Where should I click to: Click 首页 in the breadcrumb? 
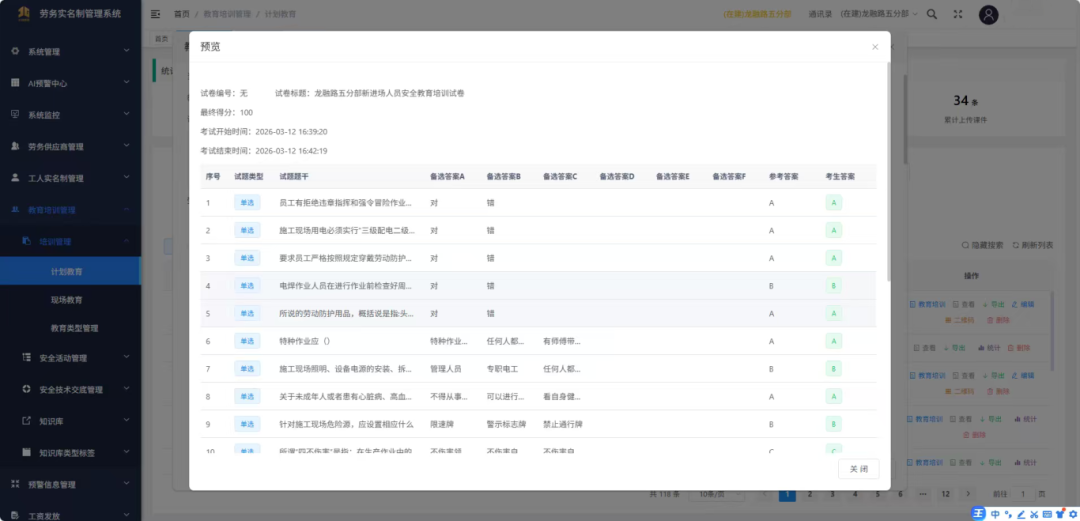181,15
